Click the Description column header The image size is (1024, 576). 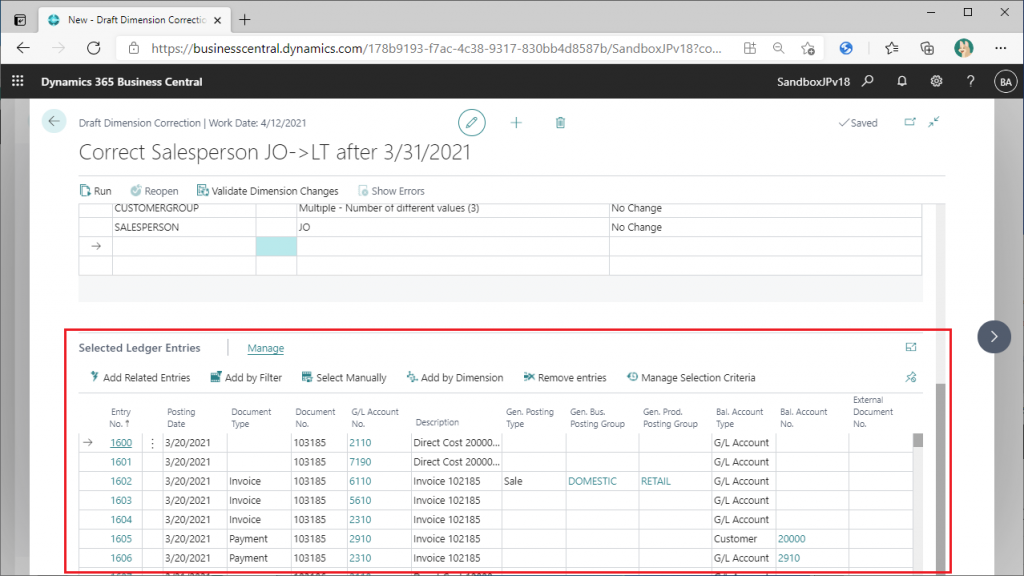pos(437,423)
